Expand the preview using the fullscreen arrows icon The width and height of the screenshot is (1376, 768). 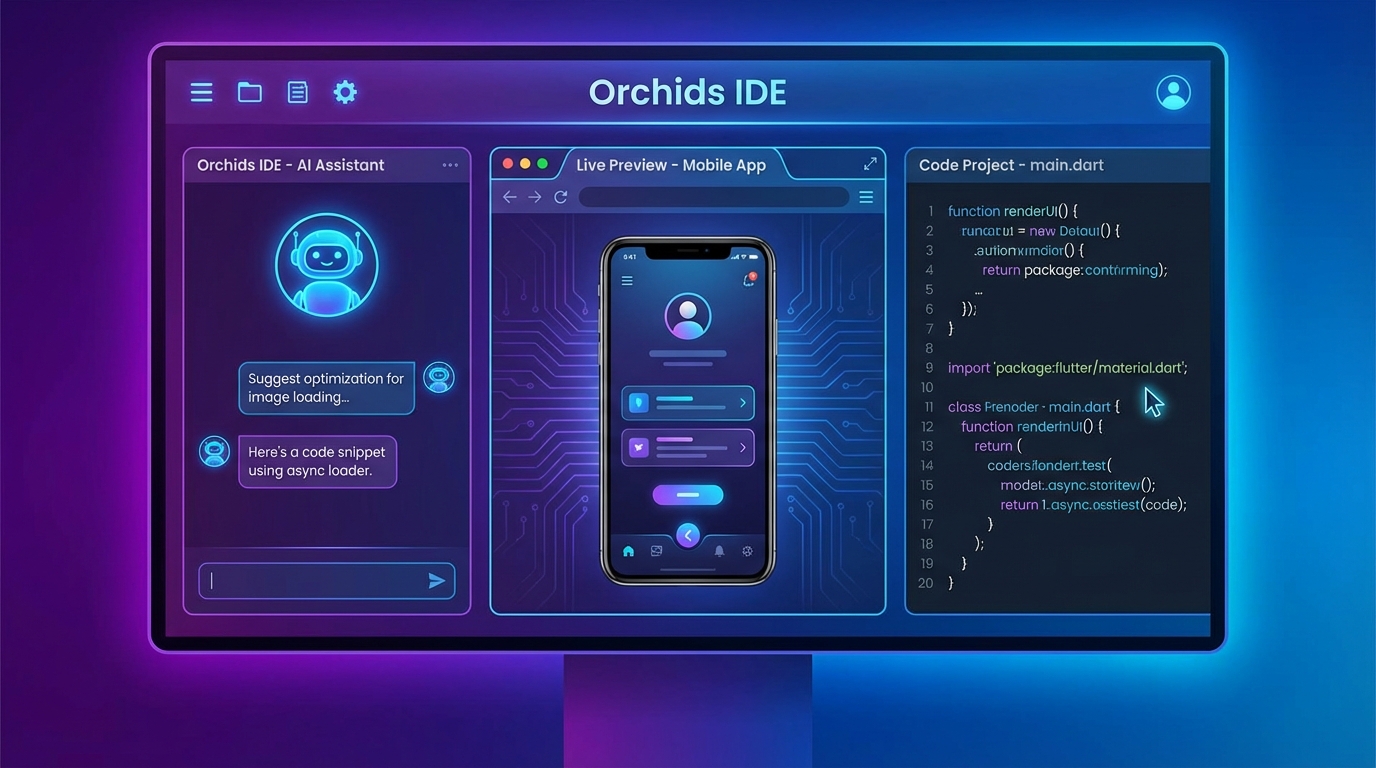pos(869,163)
